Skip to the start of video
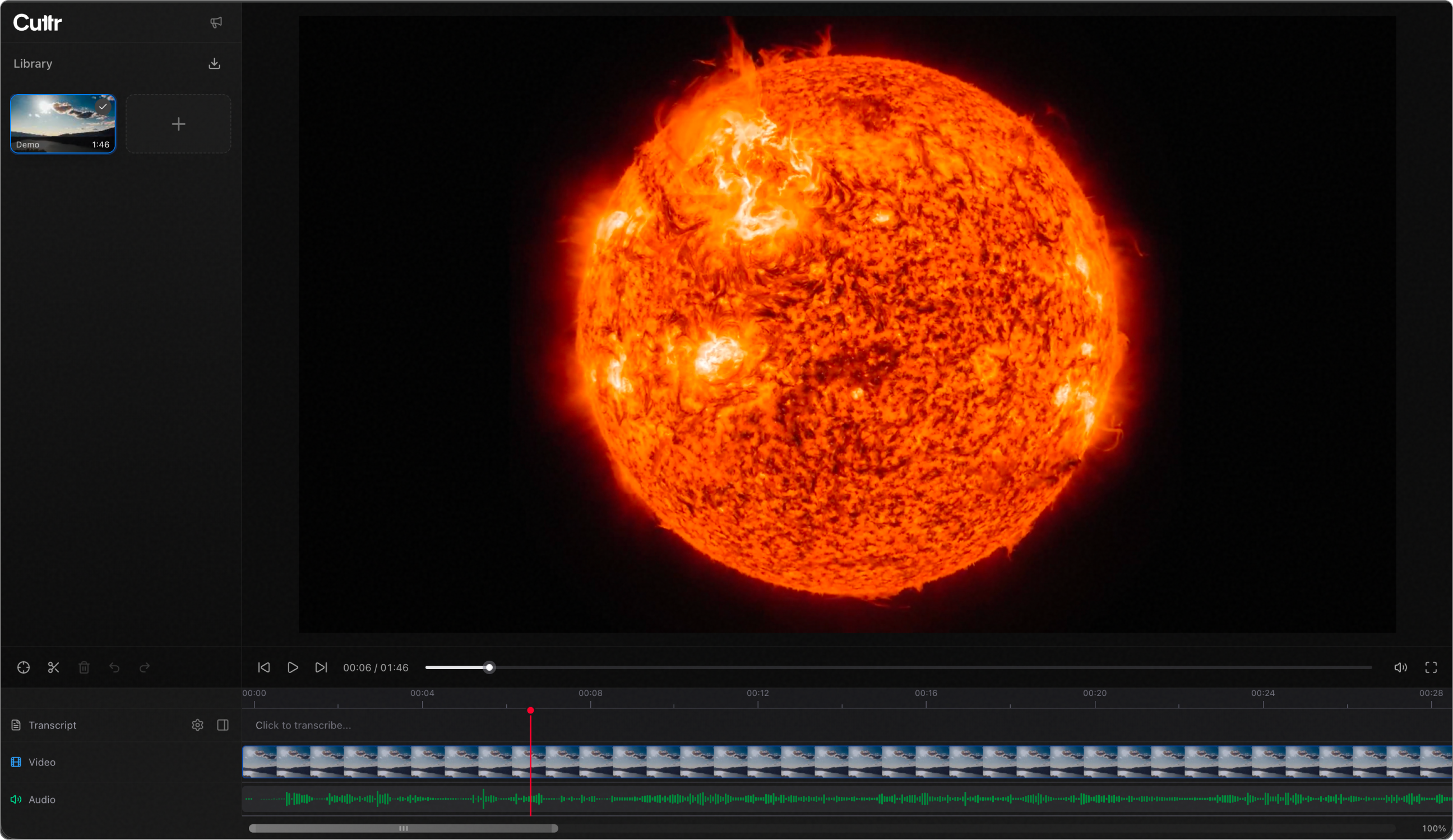The width and height of the screenshot is (1453, 840). (x=263, y=667)
